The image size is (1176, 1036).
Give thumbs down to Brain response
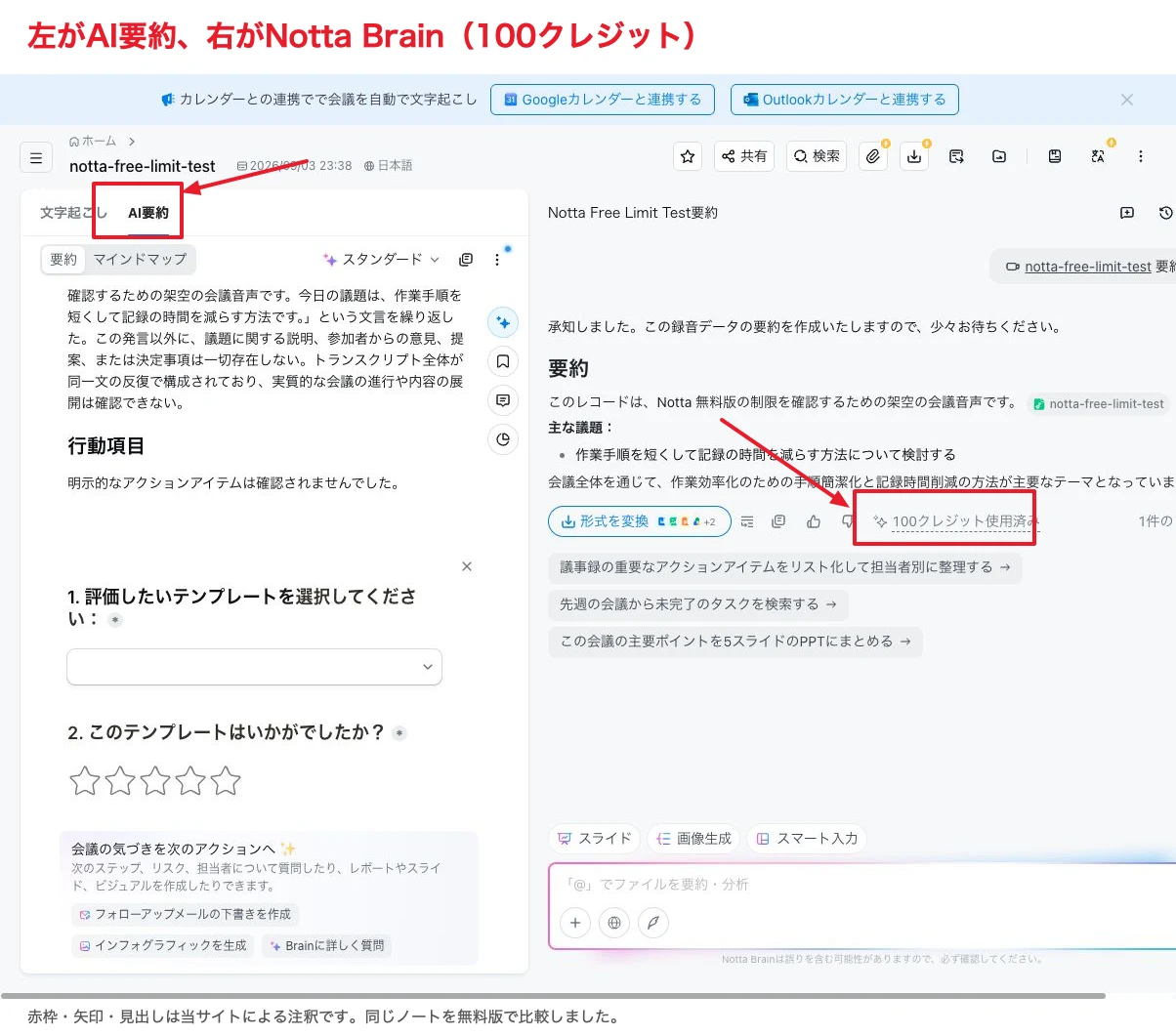847,521
